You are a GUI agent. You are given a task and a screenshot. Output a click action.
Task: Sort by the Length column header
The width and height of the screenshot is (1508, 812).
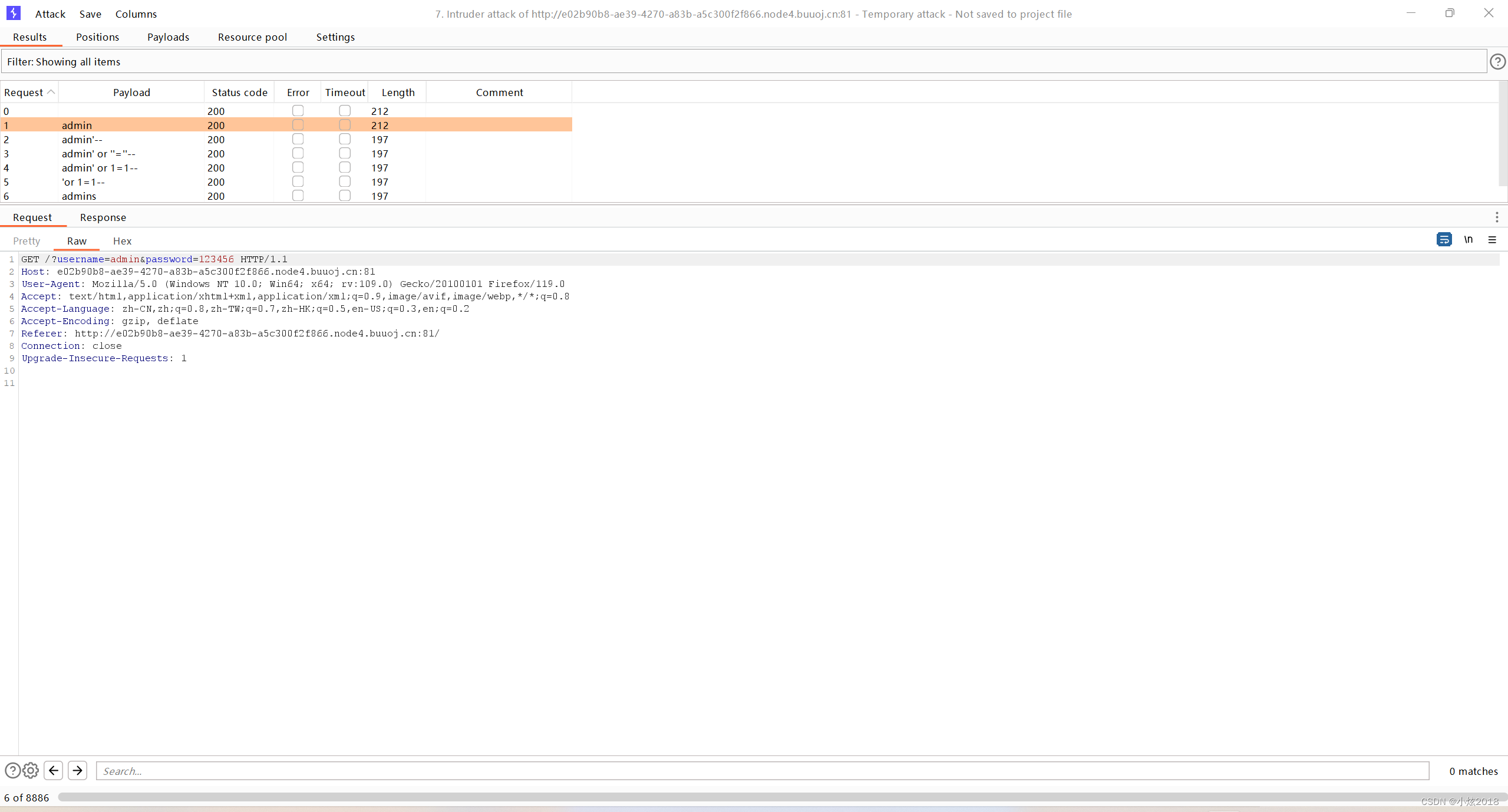tap(398, 92)
